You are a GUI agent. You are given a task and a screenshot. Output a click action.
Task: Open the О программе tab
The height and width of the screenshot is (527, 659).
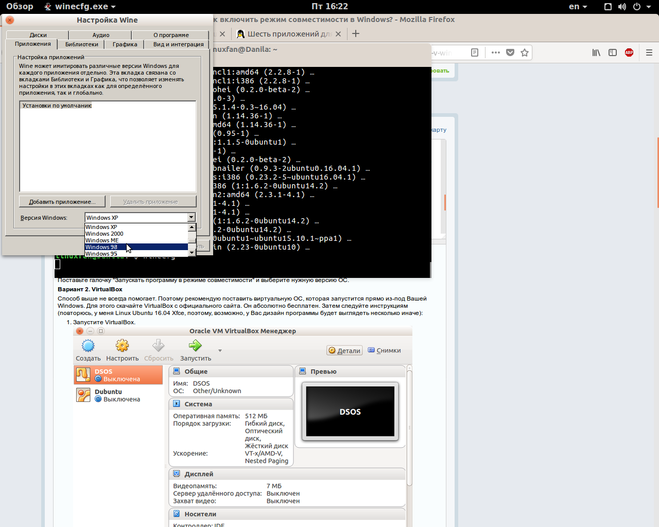click(171, 35)
